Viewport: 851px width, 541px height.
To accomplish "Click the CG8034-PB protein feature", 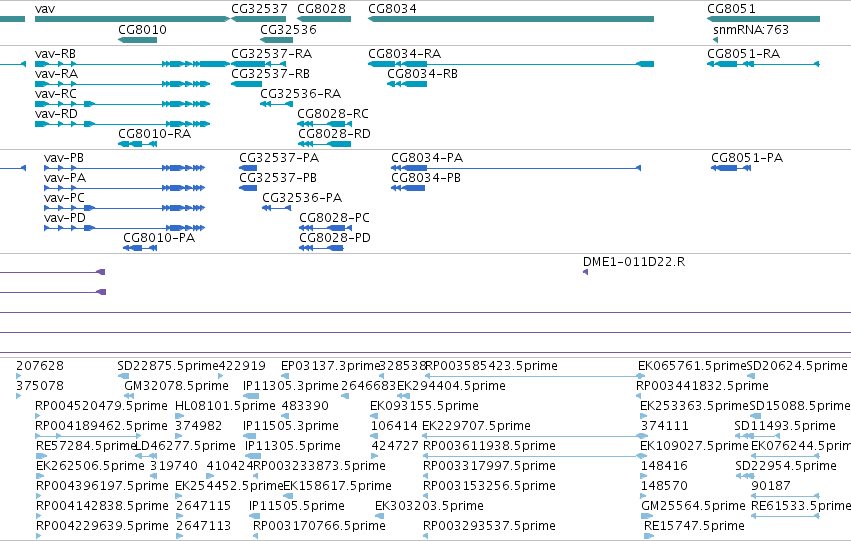I will [408, 188].
